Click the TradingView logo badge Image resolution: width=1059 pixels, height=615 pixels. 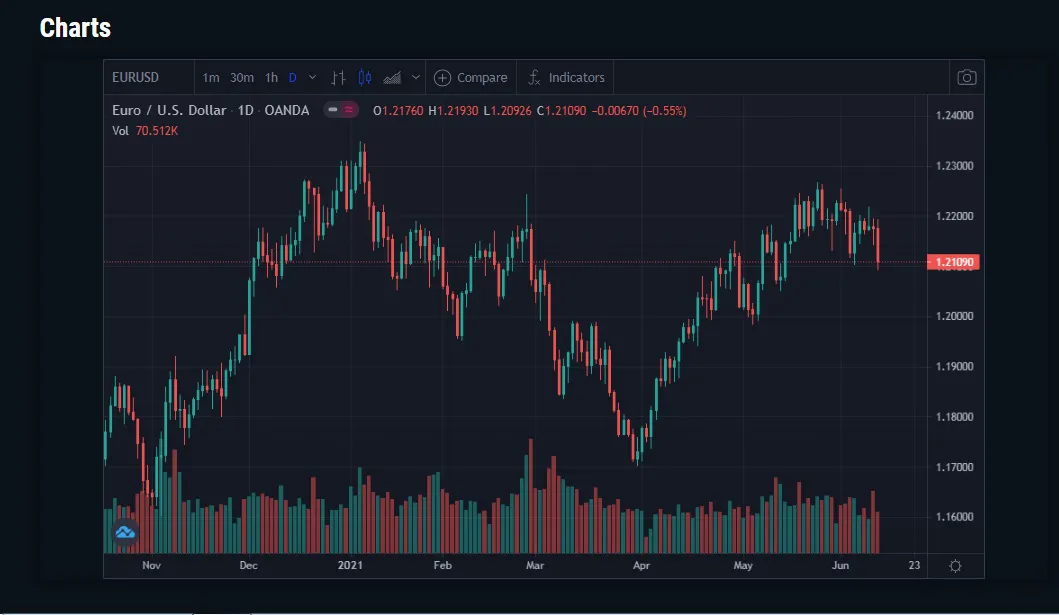pyautogui.click(x=125, y=533)
